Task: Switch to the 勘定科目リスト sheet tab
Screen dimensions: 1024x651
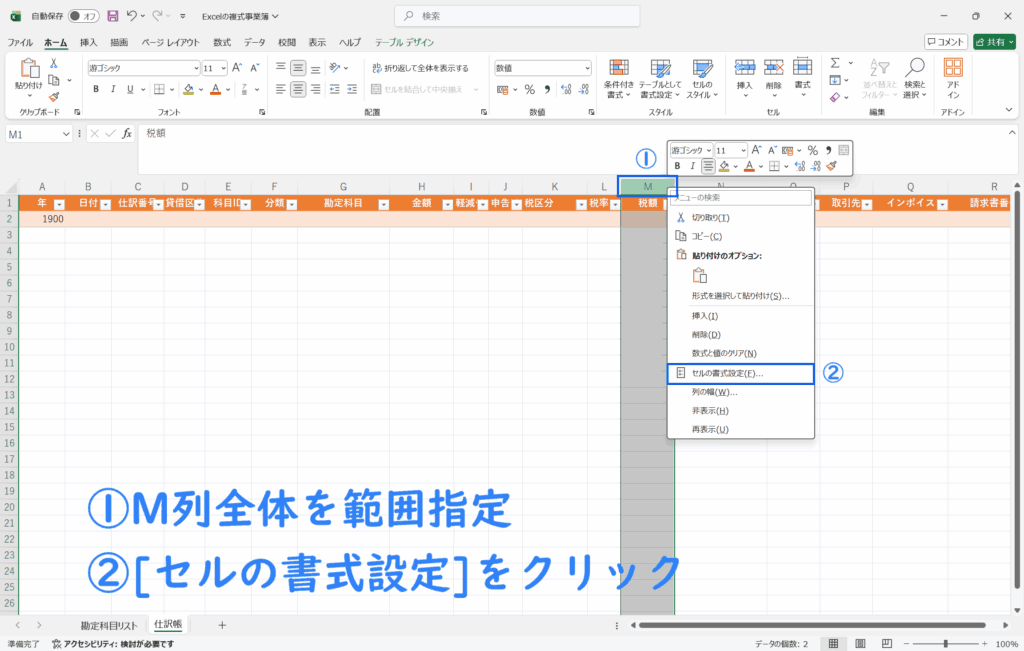Action: (x=109, y=624)
